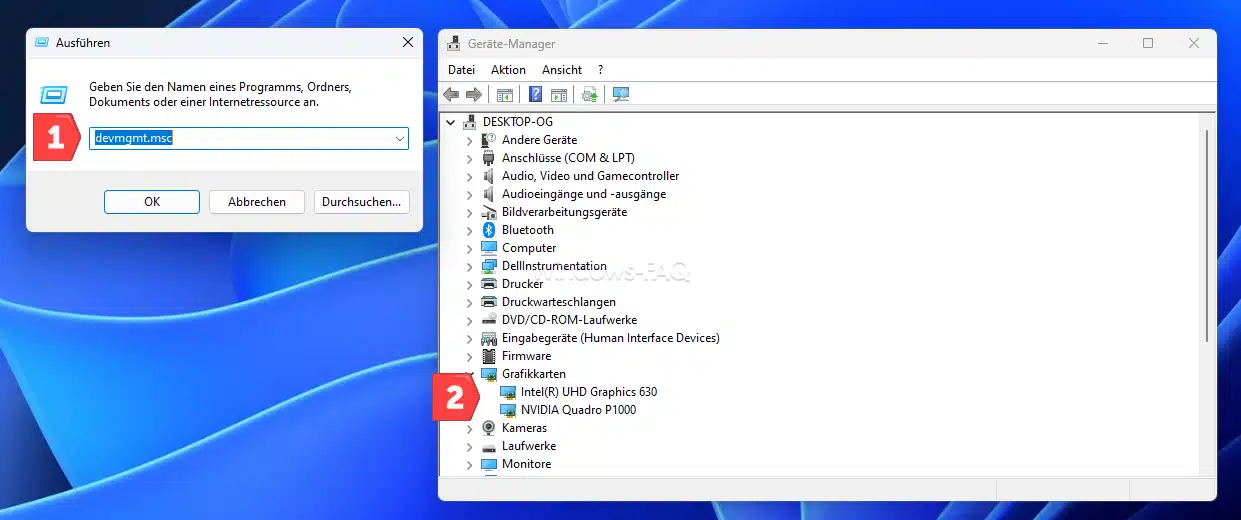
Task: Click the scan for hardware changes icon
Action: tap(621, 95)
